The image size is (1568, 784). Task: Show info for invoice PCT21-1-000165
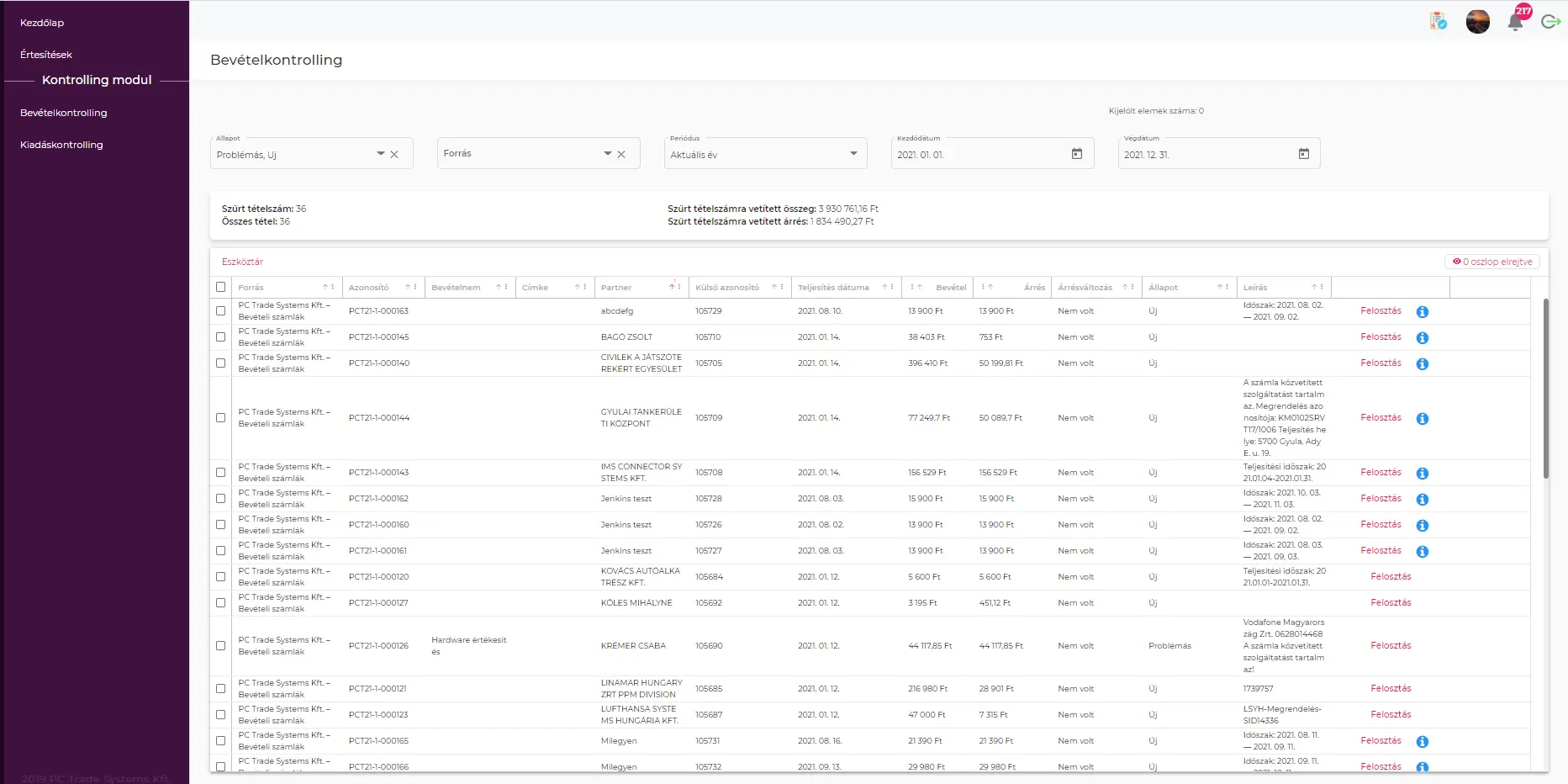click(1422, 741)
